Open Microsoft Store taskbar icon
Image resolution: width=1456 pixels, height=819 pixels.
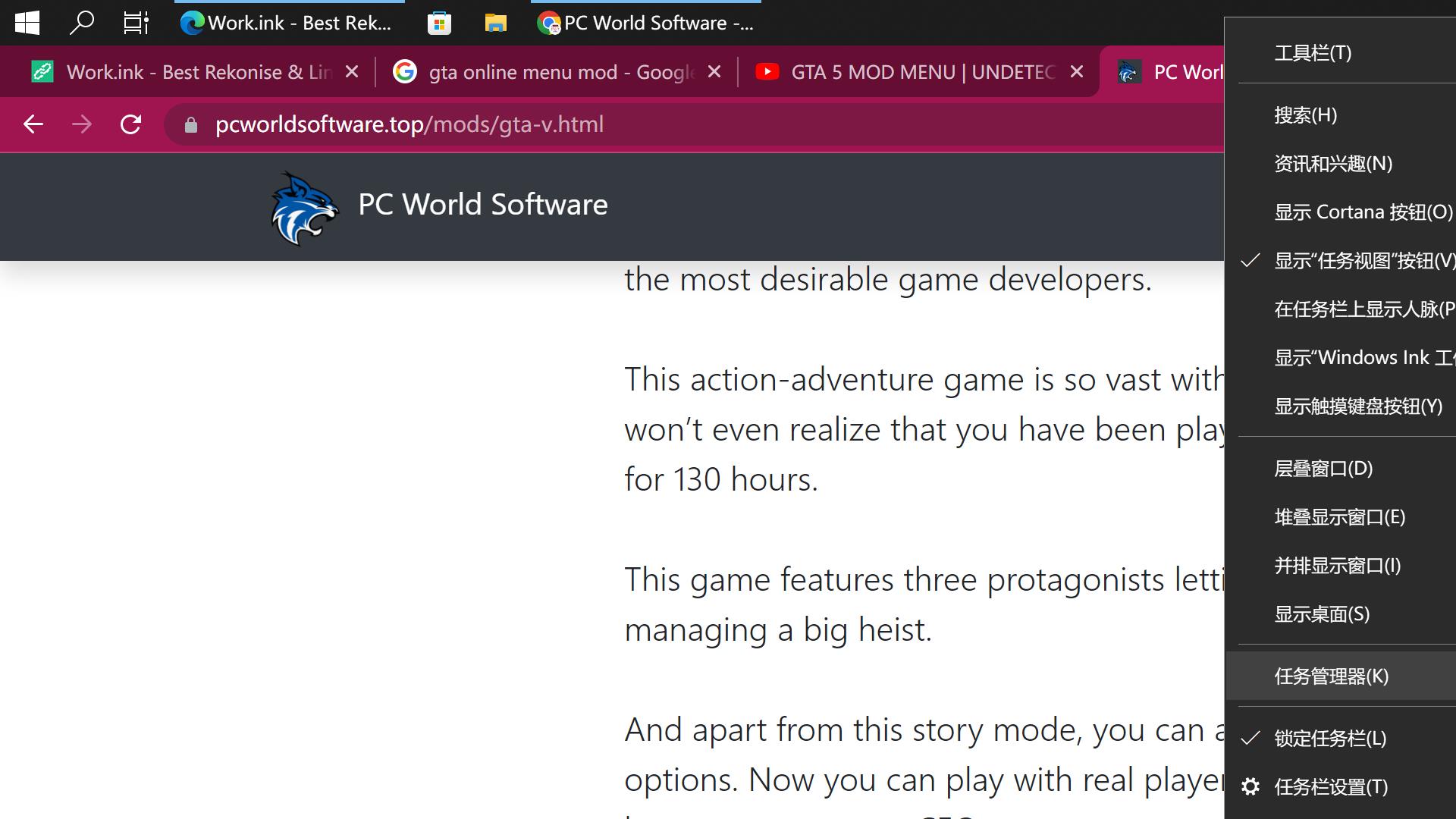point(439,24)
